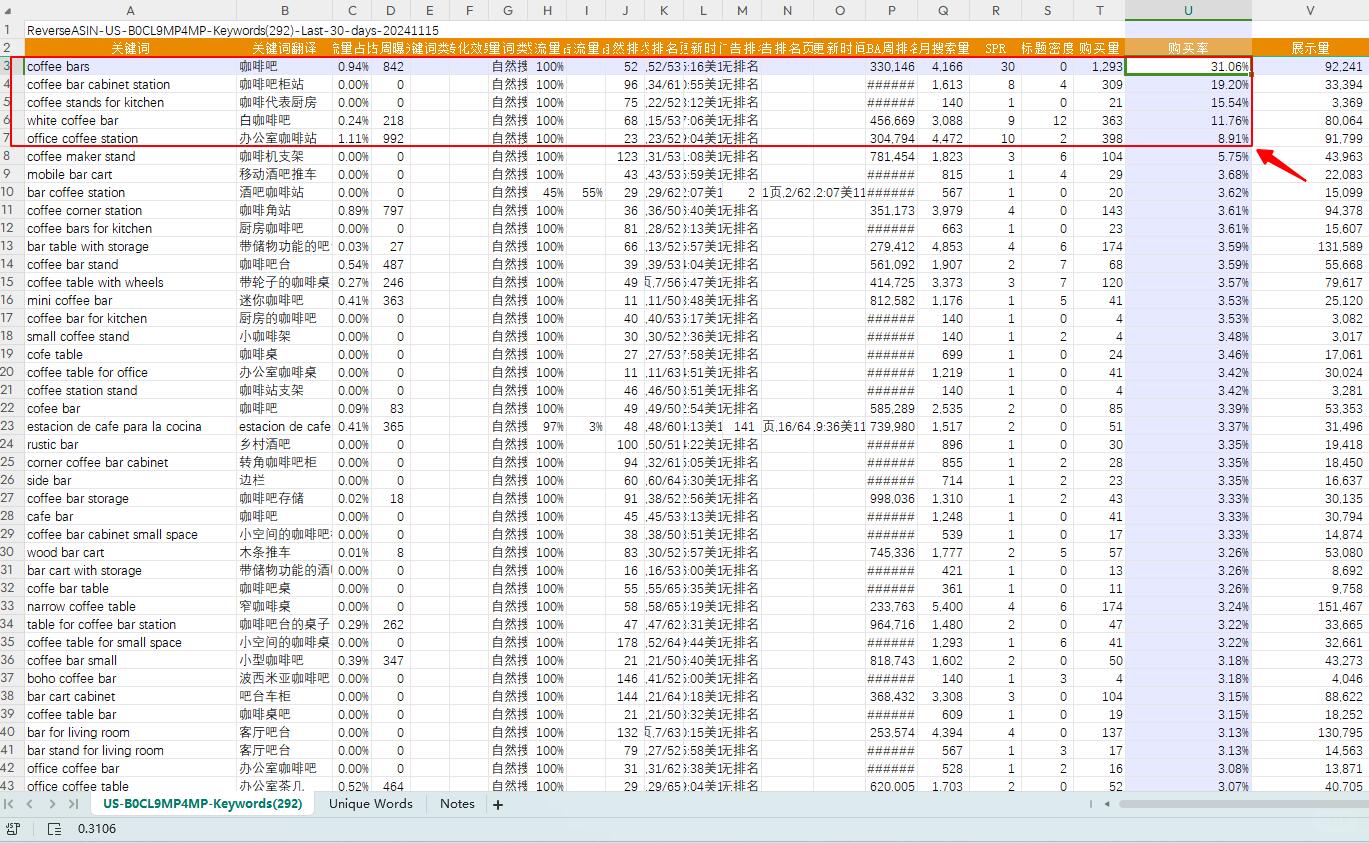The width and height of the screenshot is (1369, 843).
Task: Select the 151,467 impressions cell
Action: (1310, 606)
